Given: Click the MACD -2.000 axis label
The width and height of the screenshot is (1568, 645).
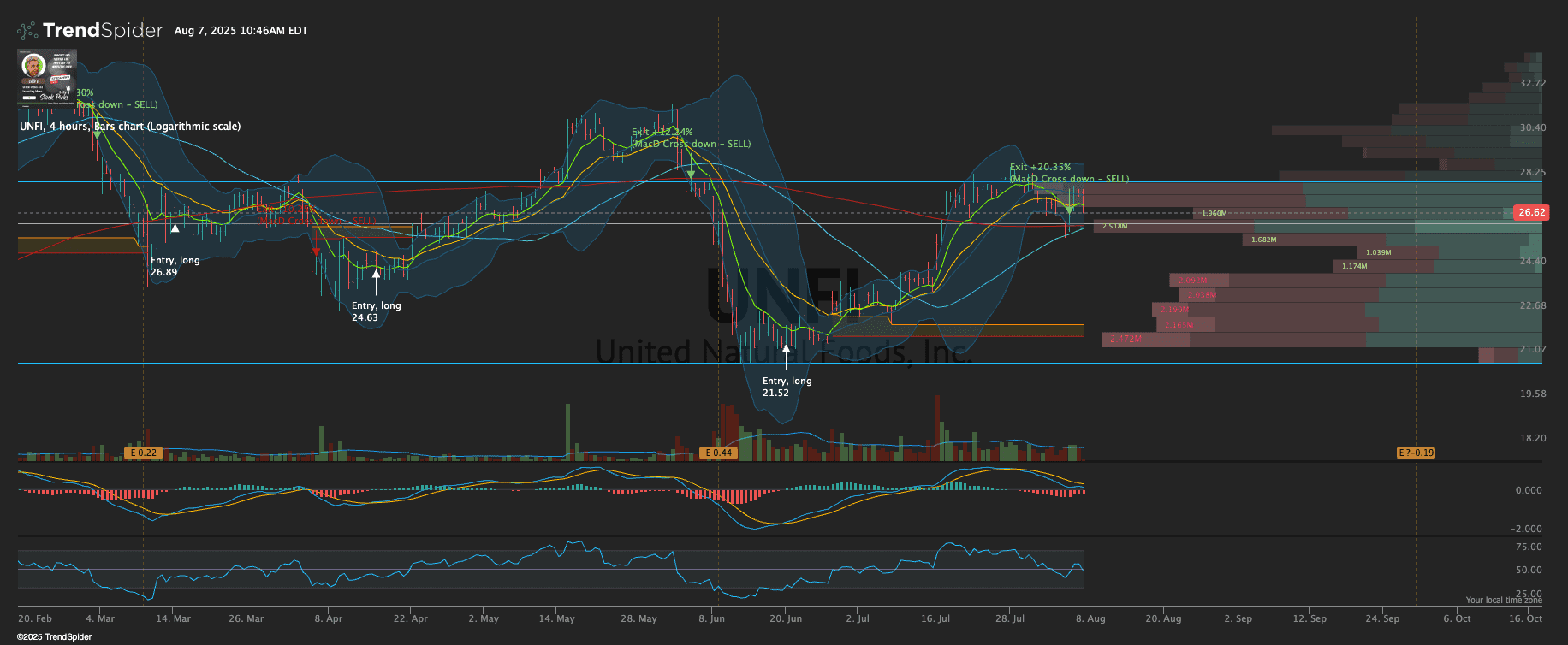Looking at the screenshot, I should click(1527, 529).
